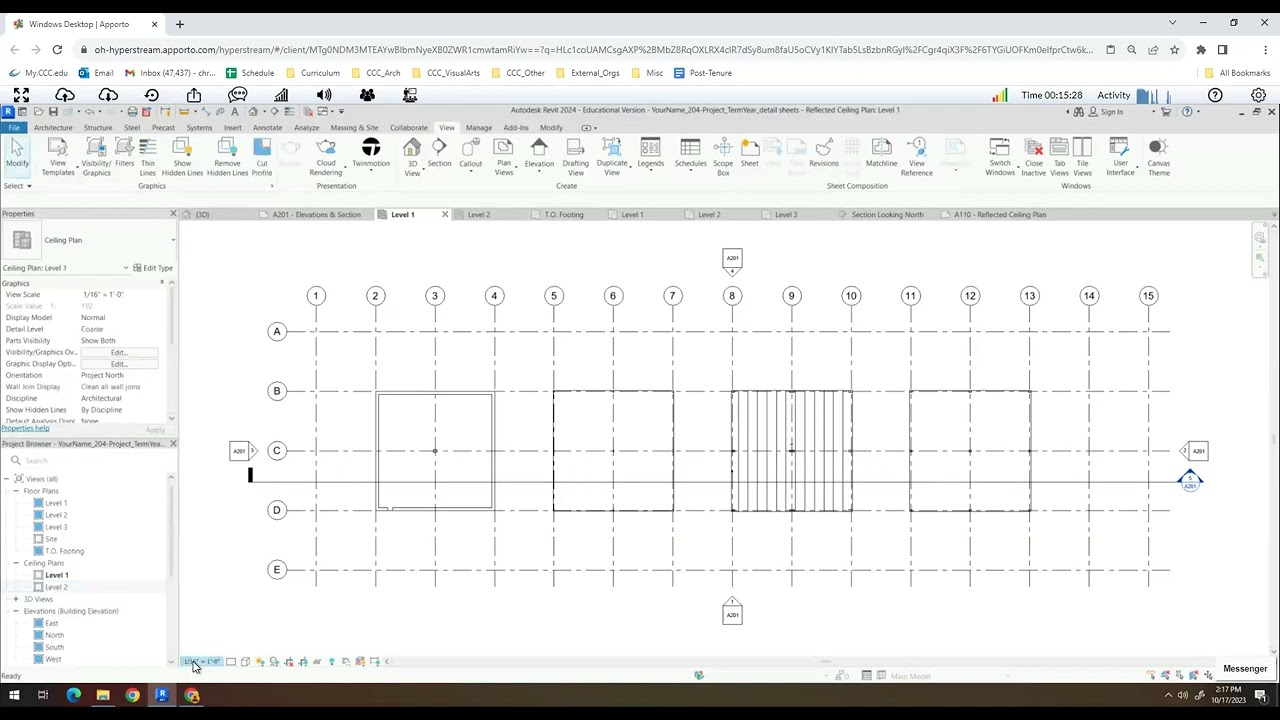Select the Matchline tool
Viewport: 1280px width, 720px height.
[881, 152]
